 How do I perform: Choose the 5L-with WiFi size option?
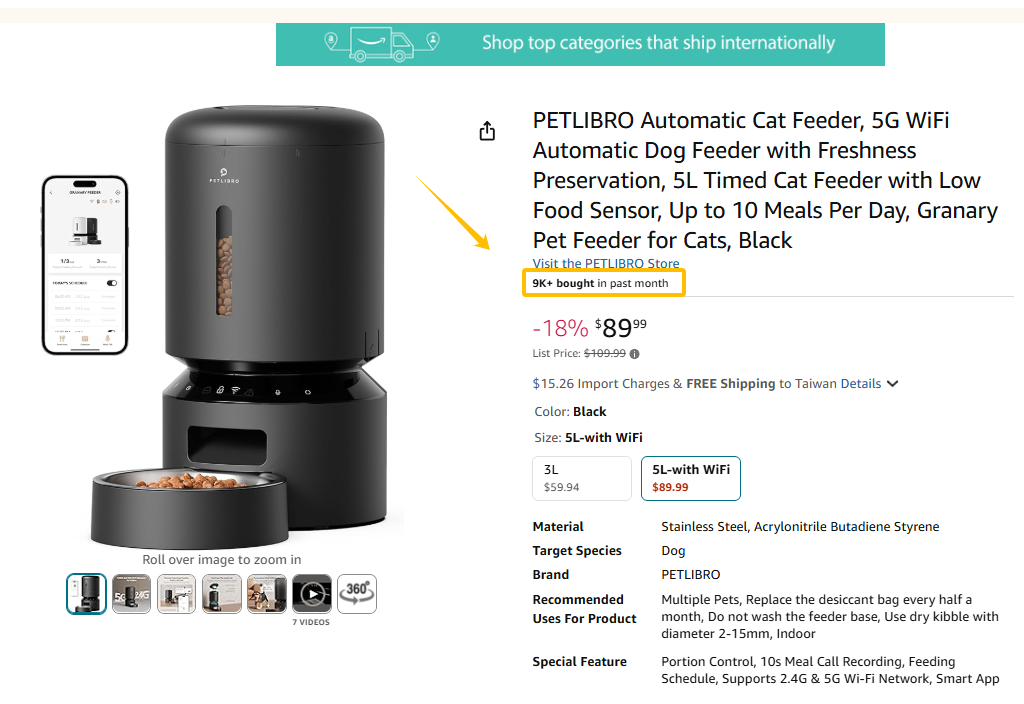coord(690,478)
